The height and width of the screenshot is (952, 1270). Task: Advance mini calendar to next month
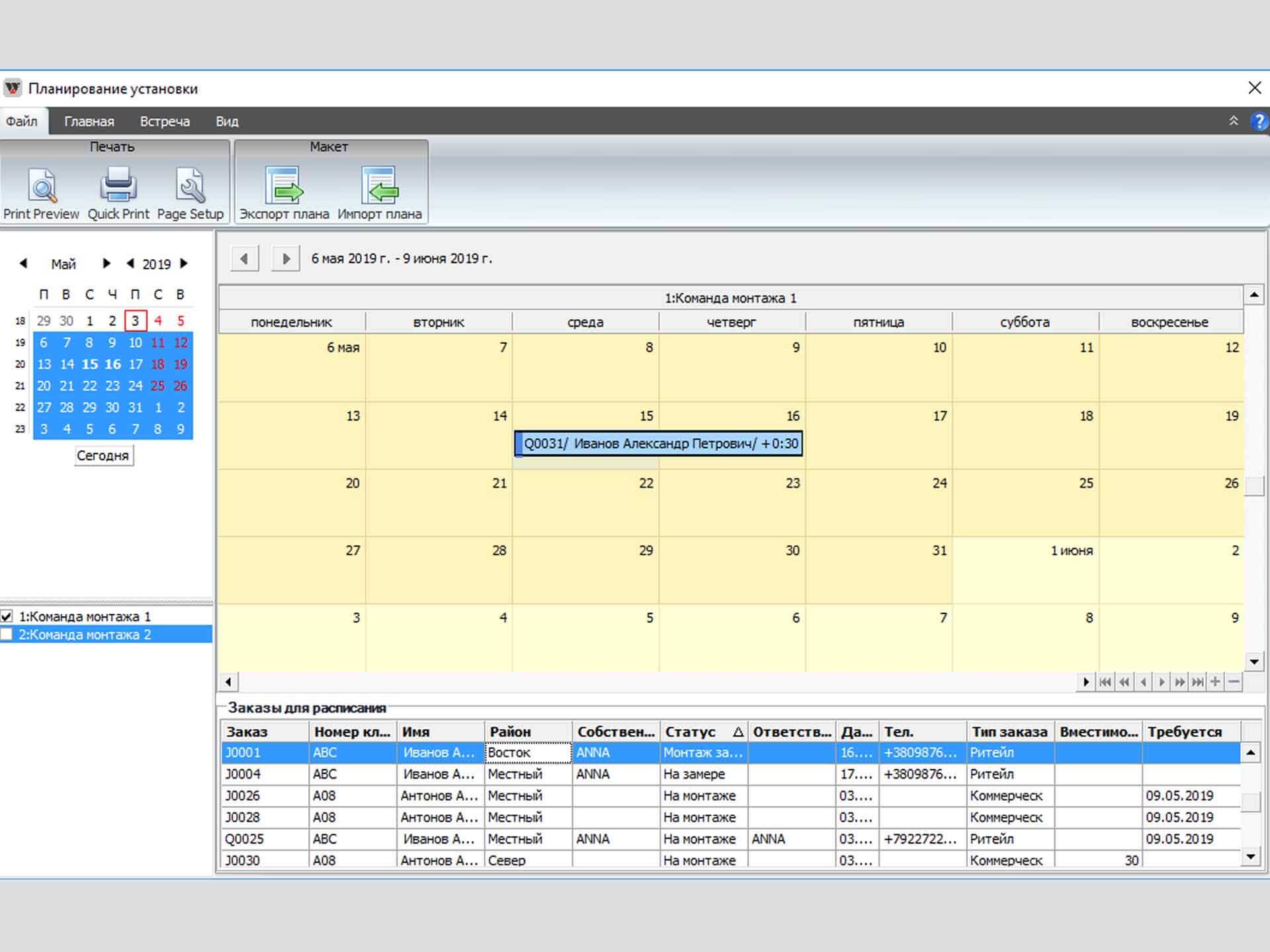point(106,264)
